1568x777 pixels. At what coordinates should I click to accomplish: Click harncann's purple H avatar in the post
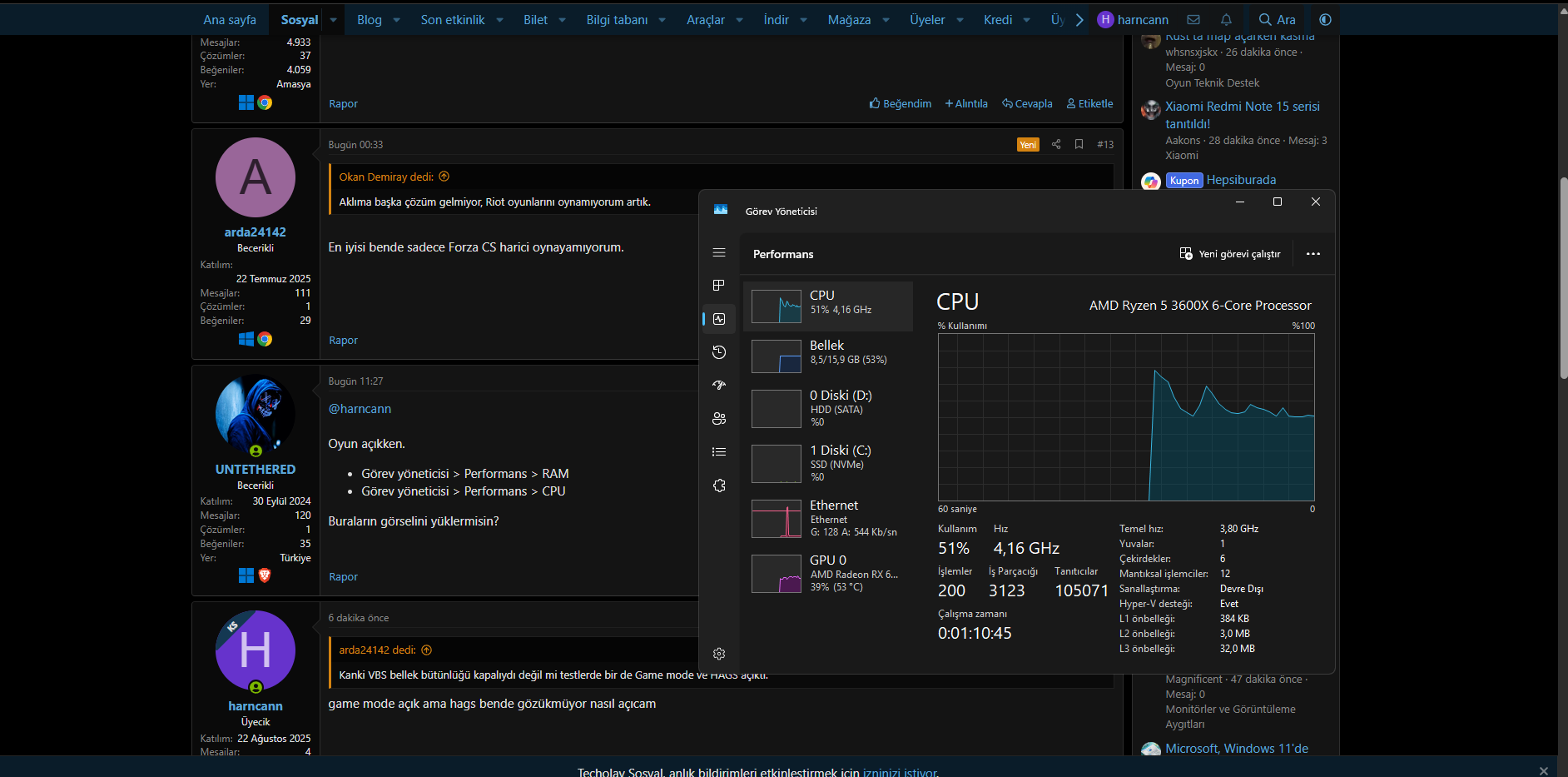pyautogui.click(x=256, y=650)
